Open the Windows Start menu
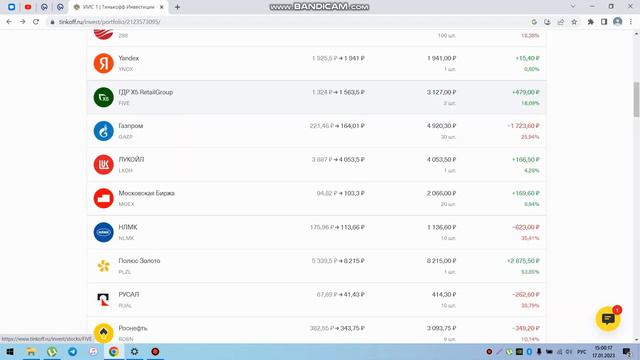 10,351
